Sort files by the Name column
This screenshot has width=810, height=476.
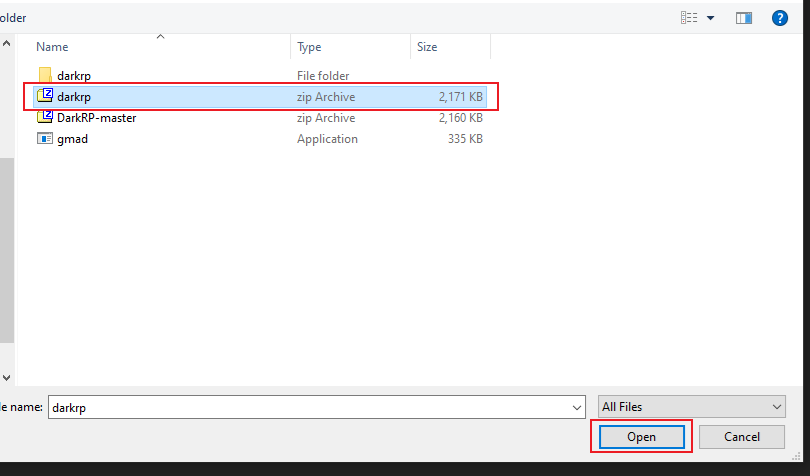[x=52, y=47]
